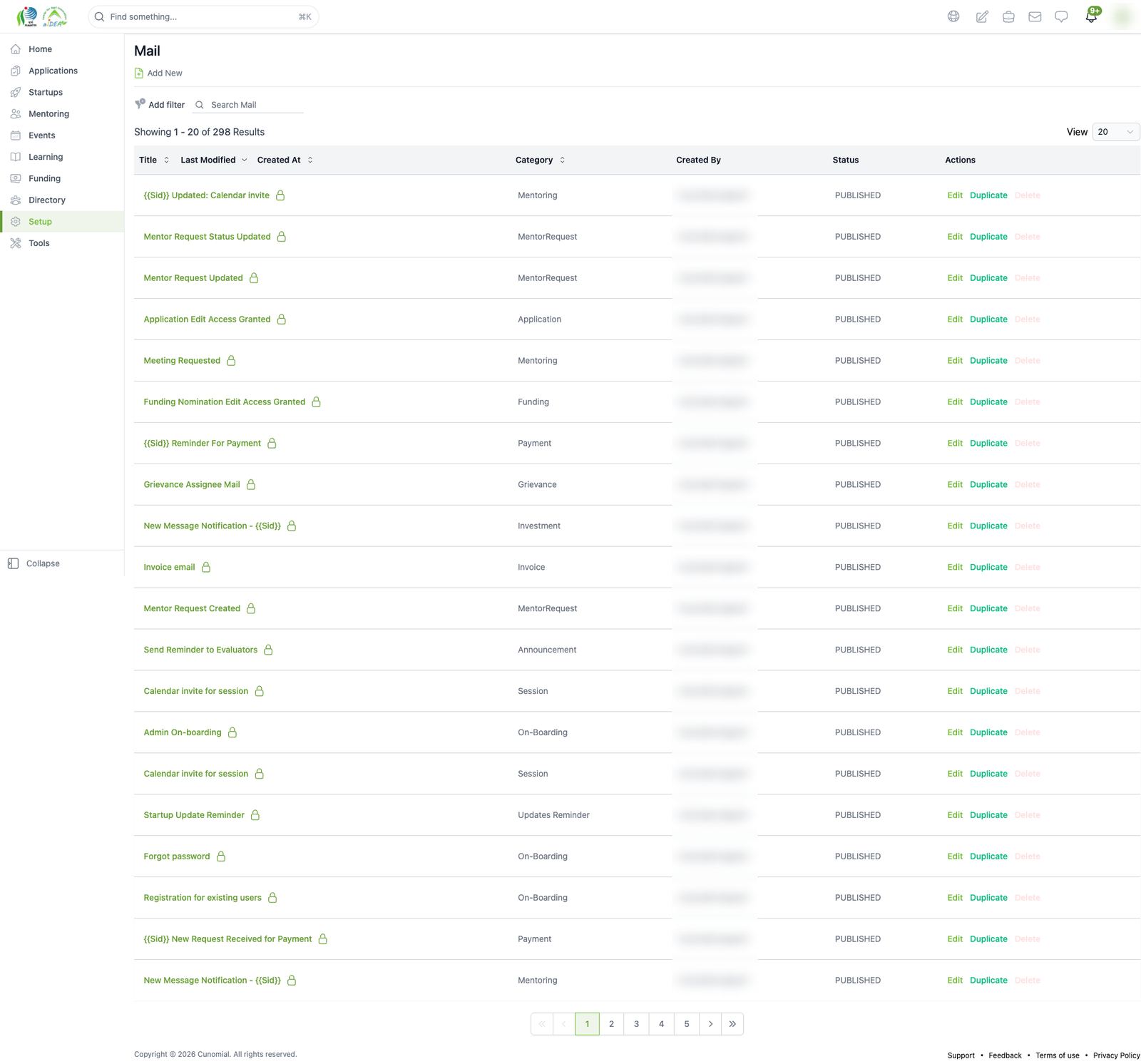Click the Add New document icon
The image size is (1141, 1064).
139,73
